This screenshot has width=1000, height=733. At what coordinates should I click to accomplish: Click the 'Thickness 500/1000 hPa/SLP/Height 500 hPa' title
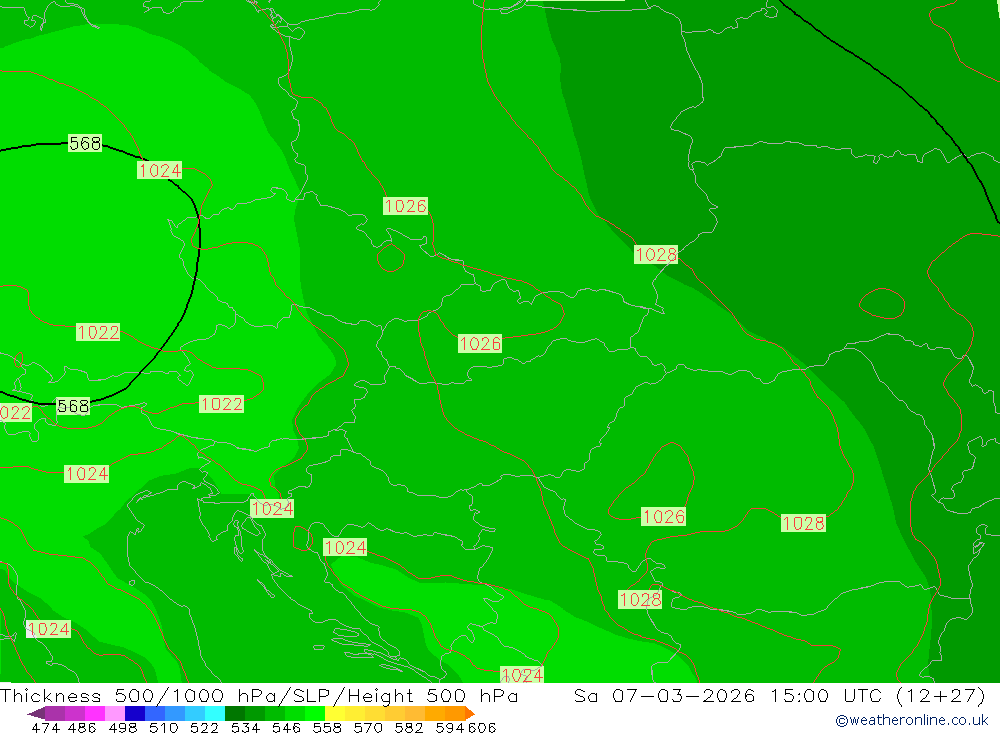pyautogui.click(x=259, y=695)
